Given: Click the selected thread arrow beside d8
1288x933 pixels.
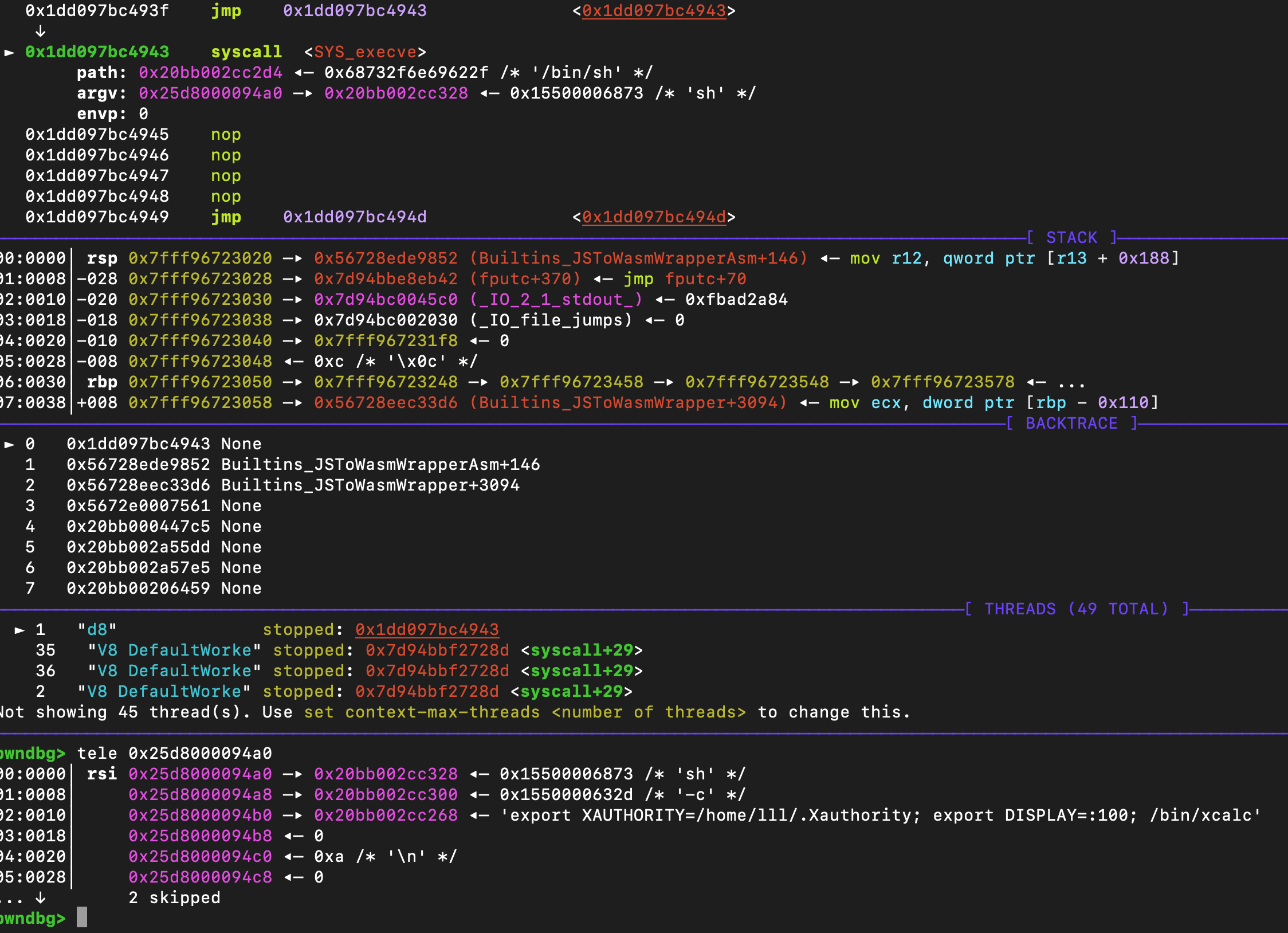Looking at the screenshot, I should 19,630.
